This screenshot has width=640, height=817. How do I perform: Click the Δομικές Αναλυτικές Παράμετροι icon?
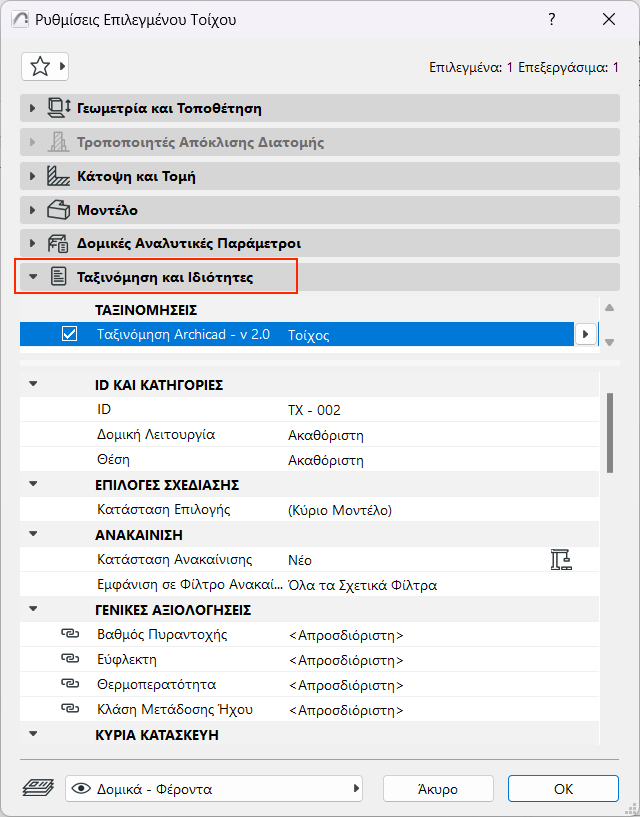[x=59, y=244]
